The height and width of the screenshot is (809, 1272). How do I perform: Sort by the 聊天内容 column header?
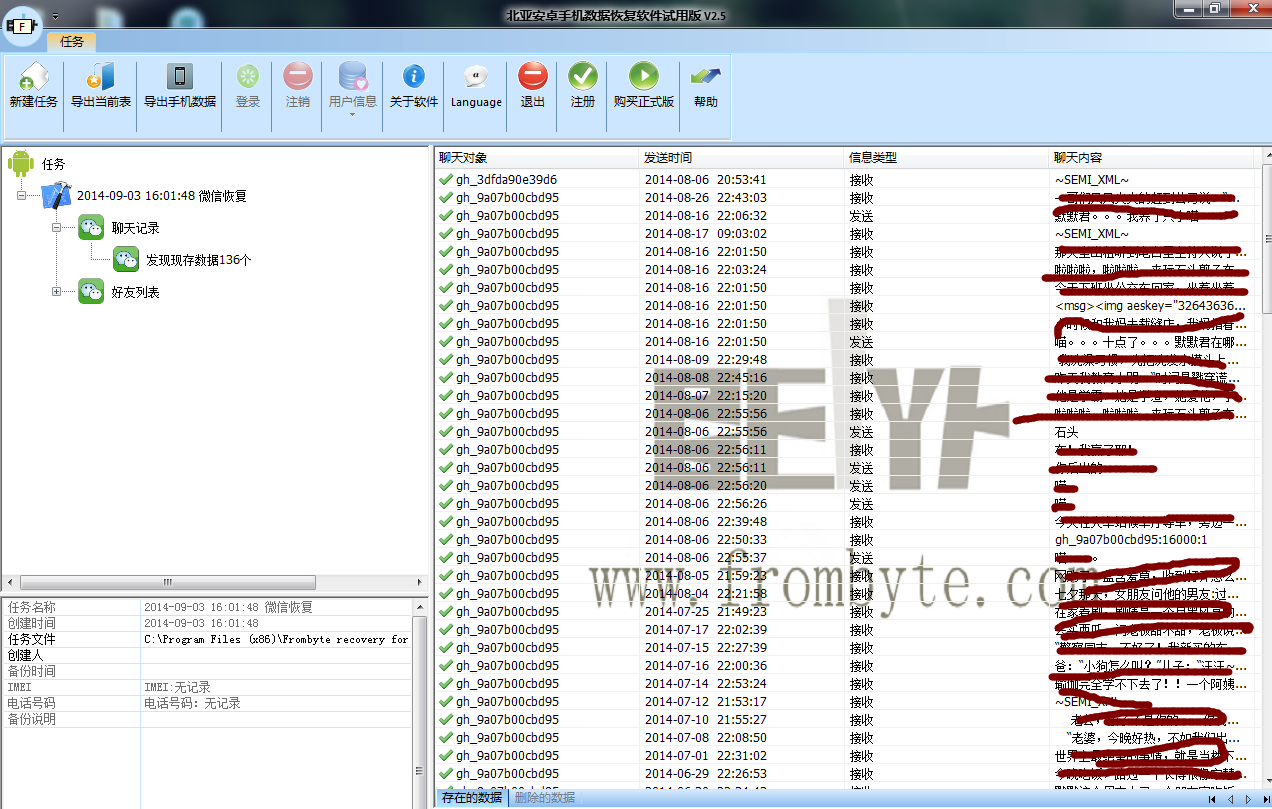1153,158
